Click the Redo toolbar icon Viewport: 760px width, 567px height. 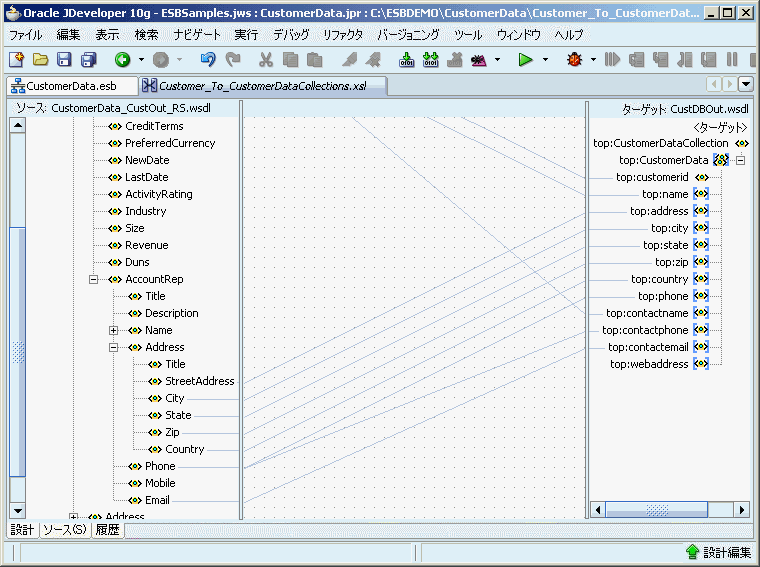click(x=233, y=60)
